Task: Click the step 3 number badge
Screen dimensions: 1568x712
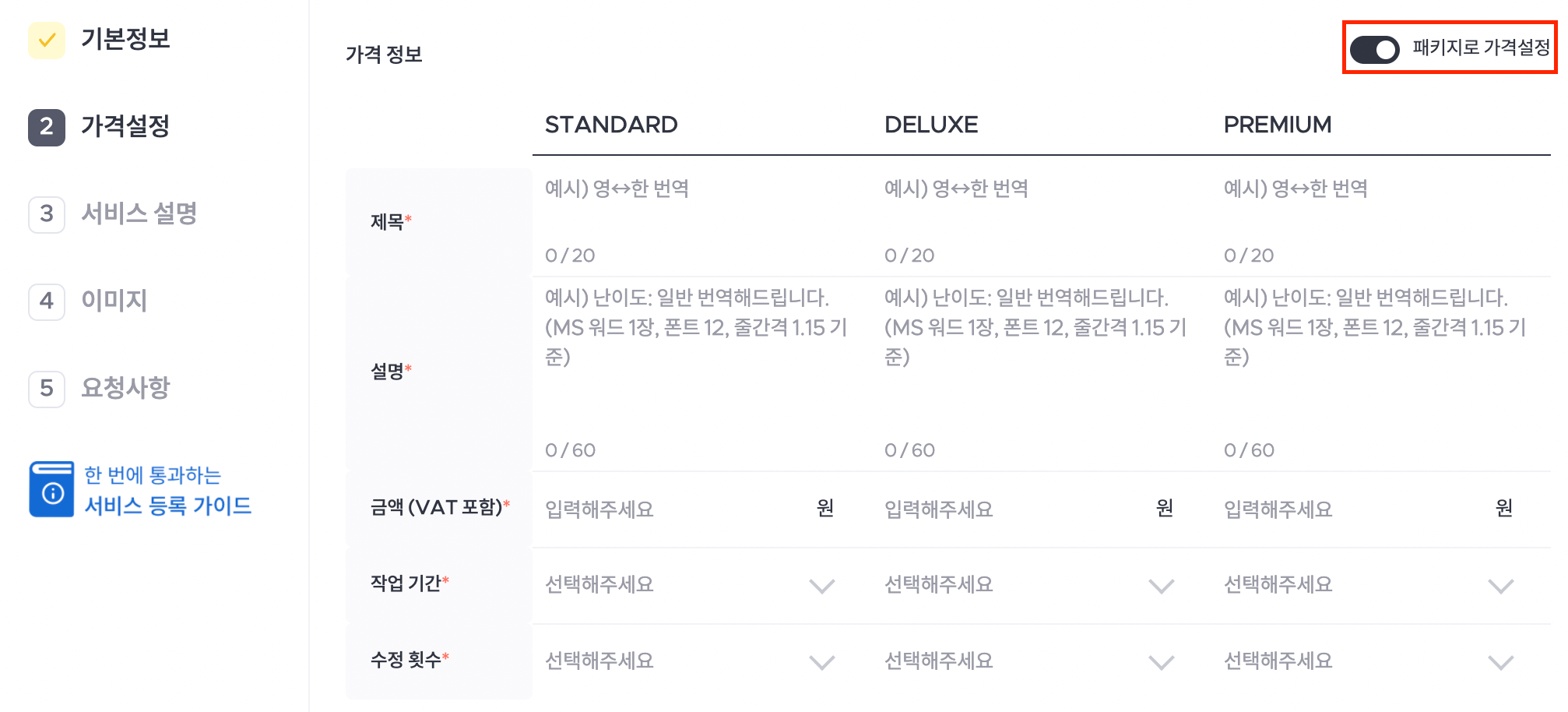Action: pyautogui.click(x=47, y=214)
